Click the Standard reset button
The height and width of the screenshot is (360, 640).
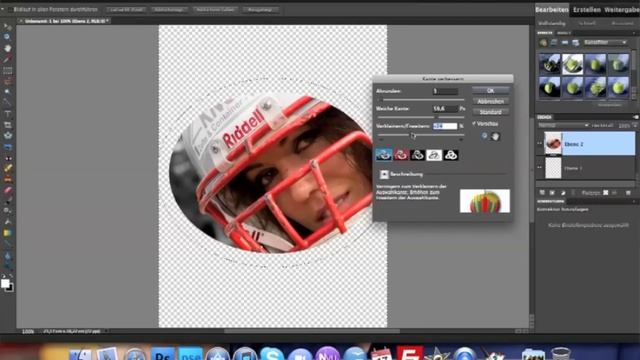click(491, 112)
